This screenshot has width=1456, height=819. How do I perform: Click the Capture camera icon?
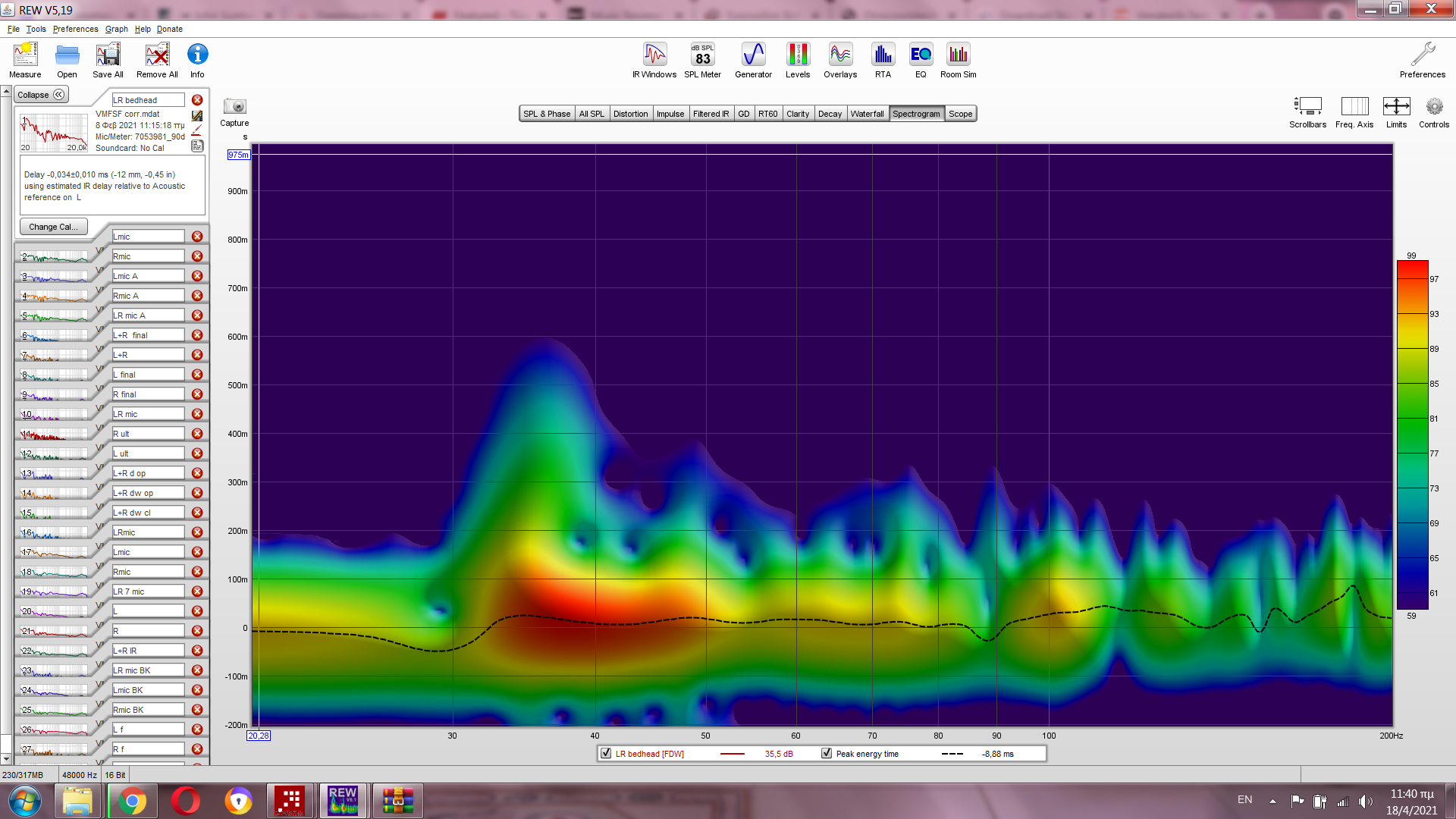click(234, 107)
